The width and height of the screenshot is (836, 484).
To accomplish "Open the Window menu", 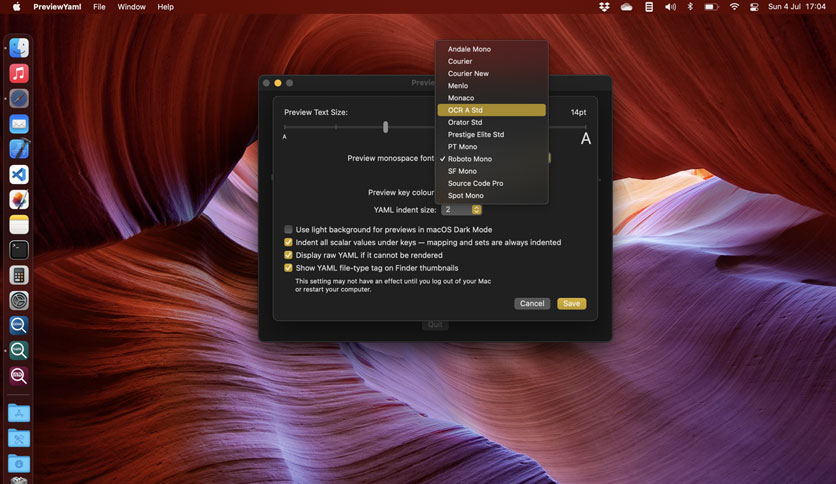I will pyautogui.click(x=131, y=7).
